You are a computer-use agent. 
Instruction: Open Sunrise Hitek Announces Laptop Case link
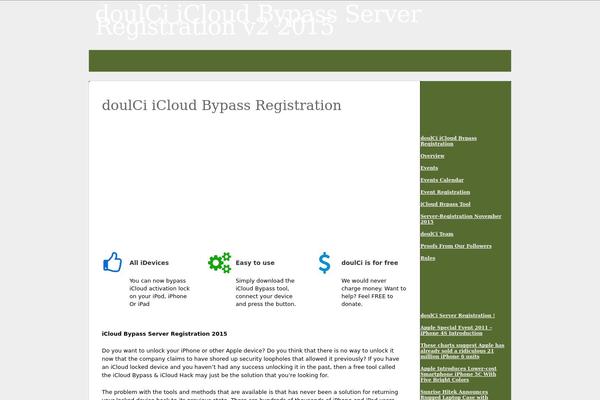click(x=454, y=395)
